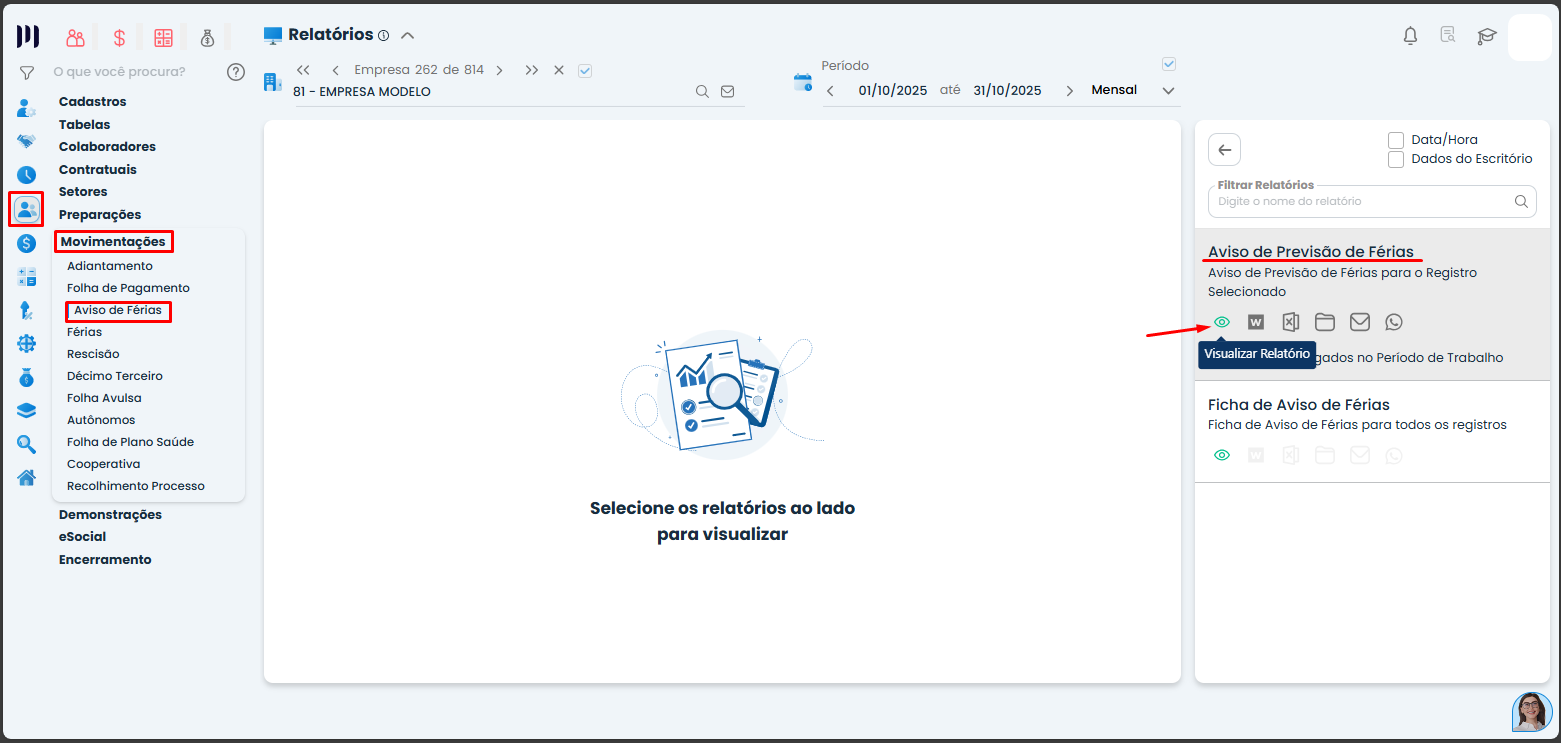Click the folder icon for Aviso de Previsão
1561x743 pixels.
click(x=1325, y=322)
